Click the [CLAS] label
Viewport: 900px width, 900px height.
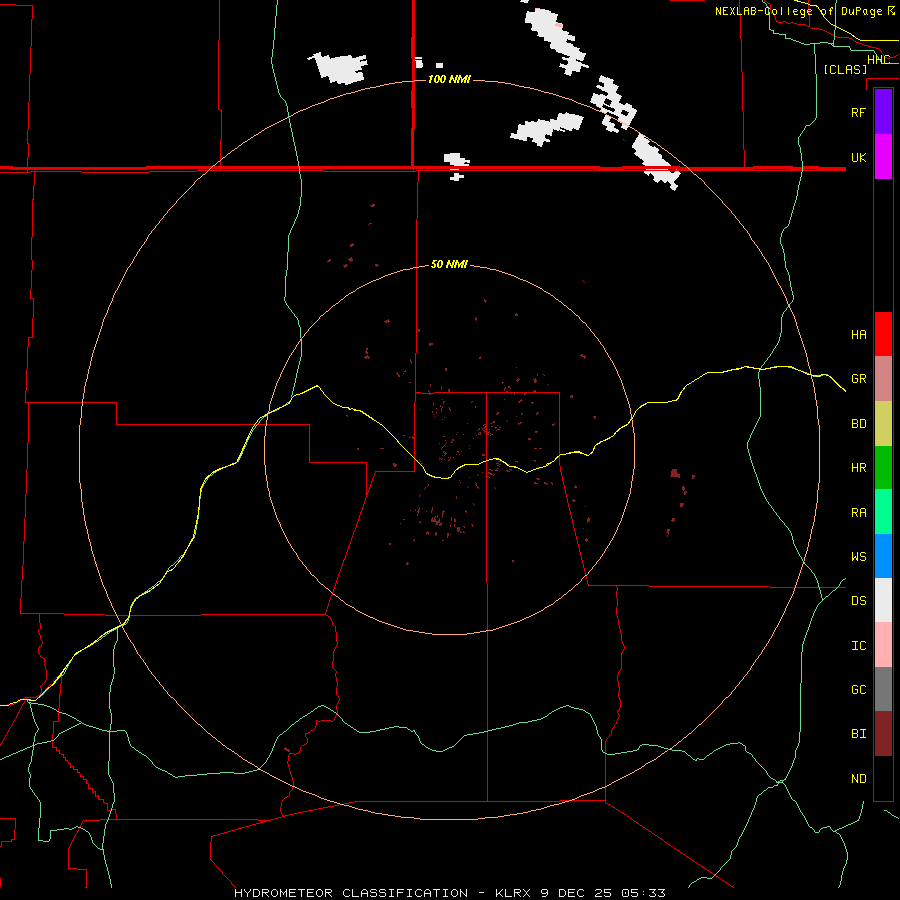[x=845, y=69]
